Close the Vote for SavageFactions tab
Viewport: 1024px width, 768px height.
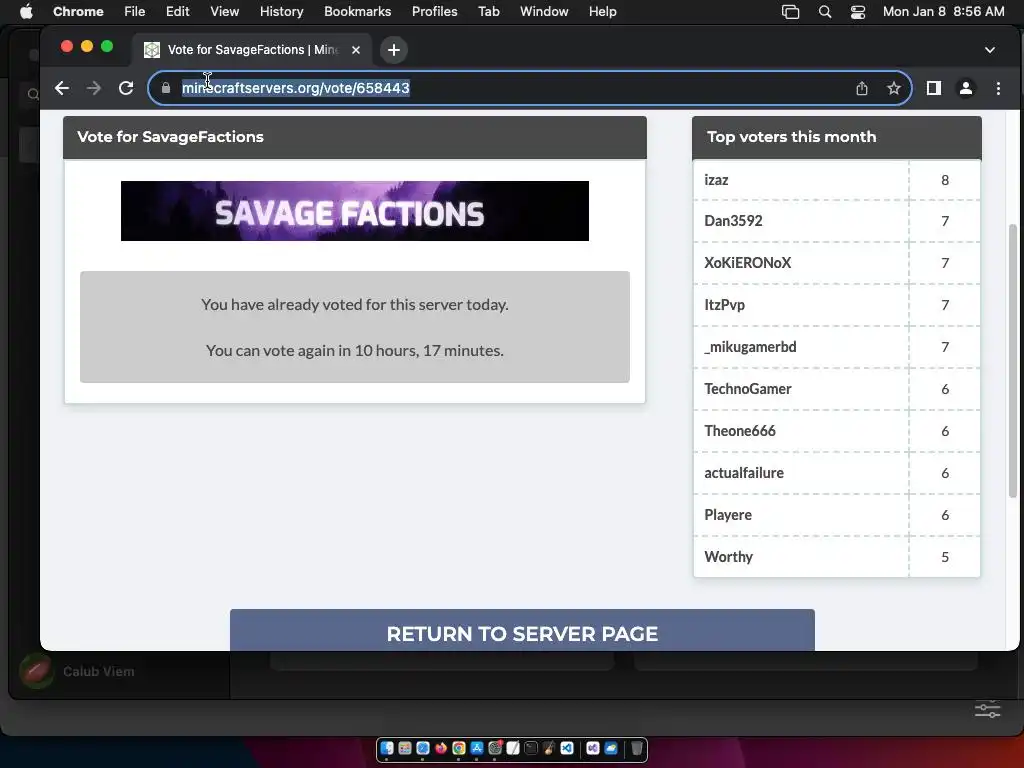click(x=356, y=50)
